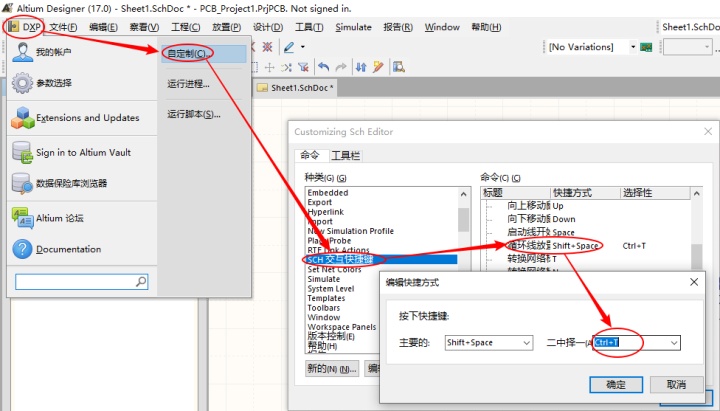Select 自定制(C) in the DXP menu

[202, 54]
